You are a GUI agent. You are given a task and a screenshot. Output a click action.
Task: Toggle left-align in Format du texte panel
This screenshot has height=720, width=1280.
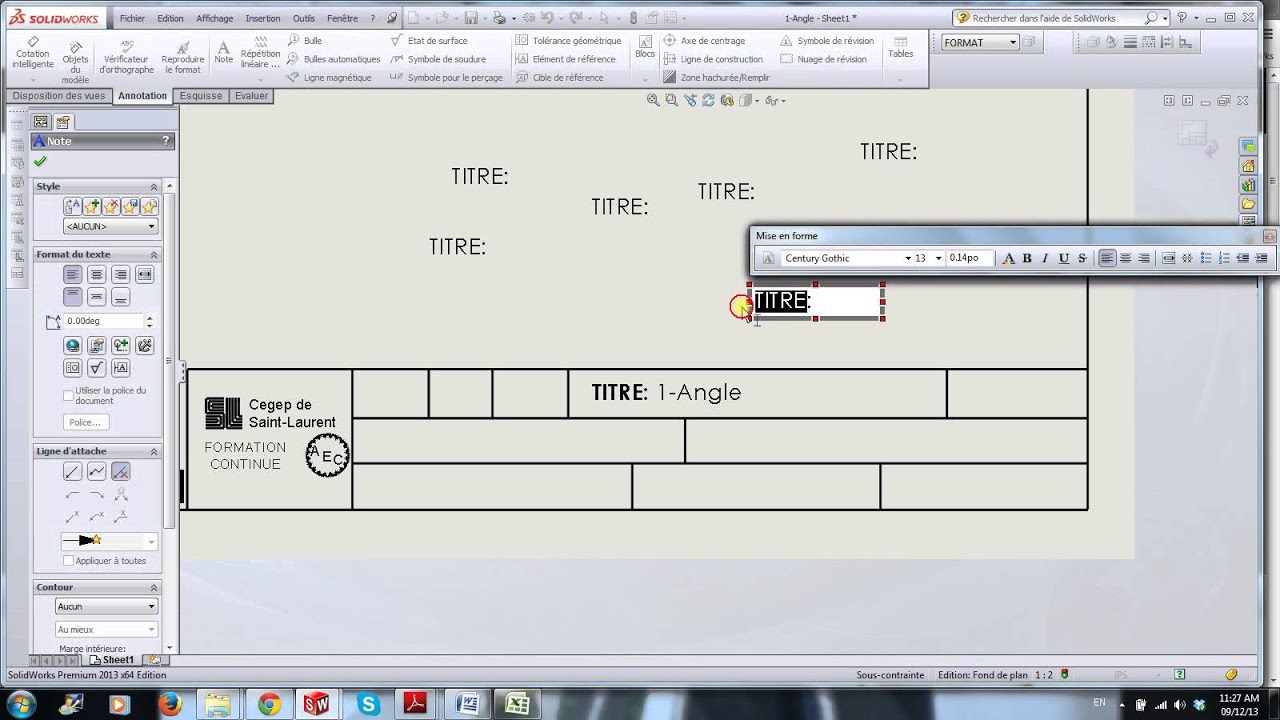click(x=73, y=274)
